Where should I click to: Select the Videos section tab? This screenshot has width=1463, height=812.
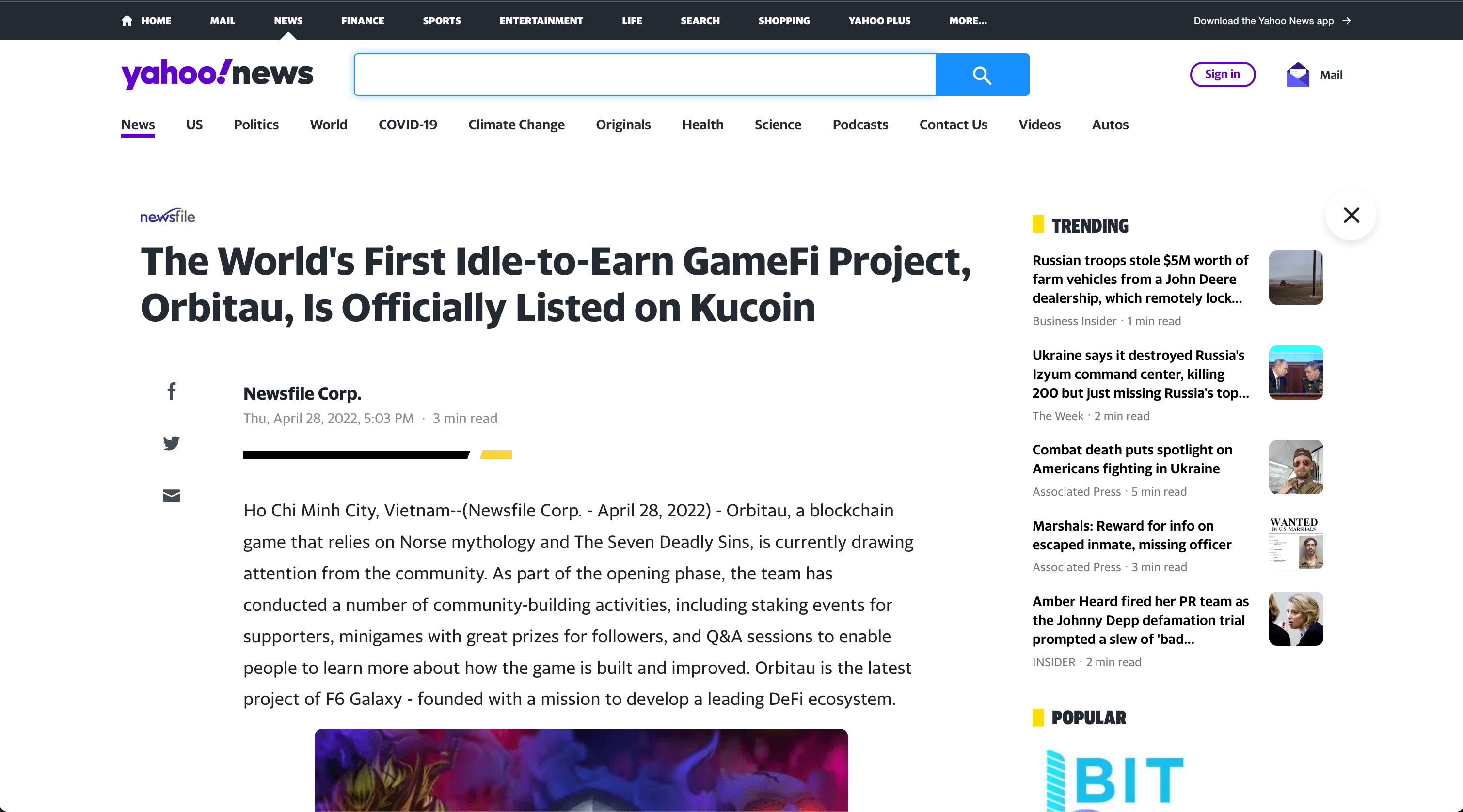coord(1039,125)
